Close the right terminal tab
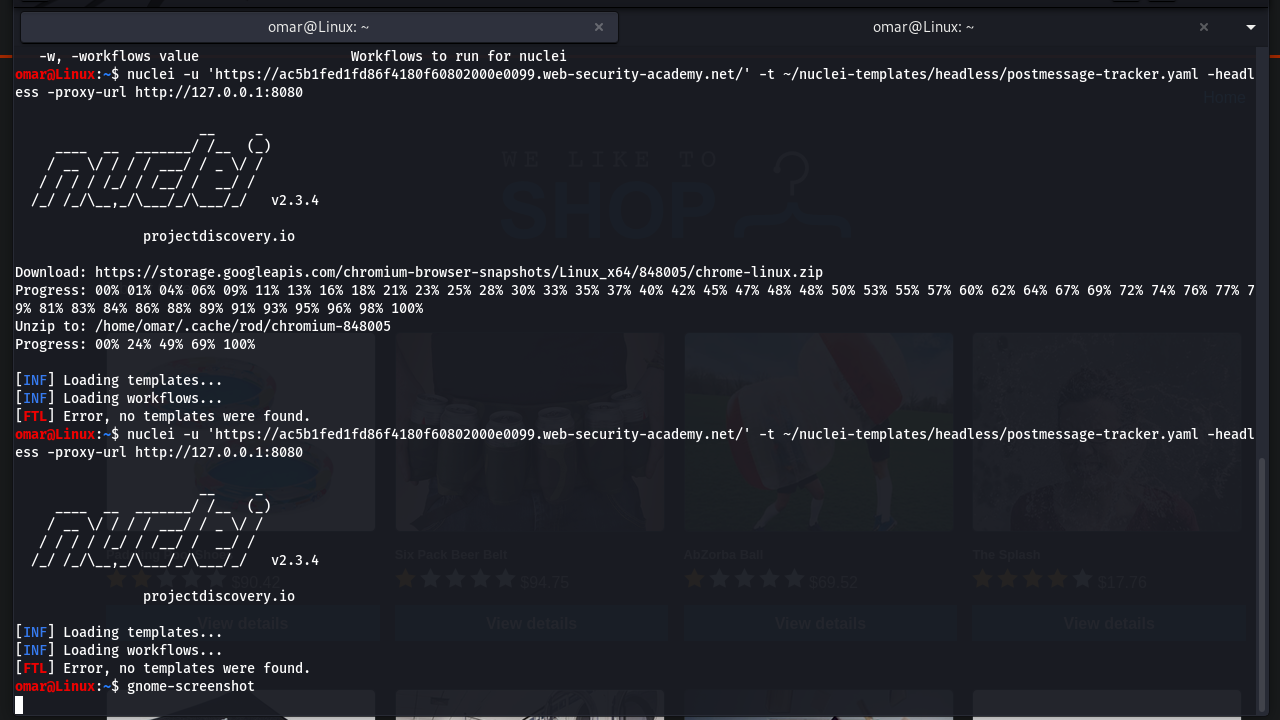Viewport: 1280px width, 720px height. pyautogui.click(x=1204, y=27)
